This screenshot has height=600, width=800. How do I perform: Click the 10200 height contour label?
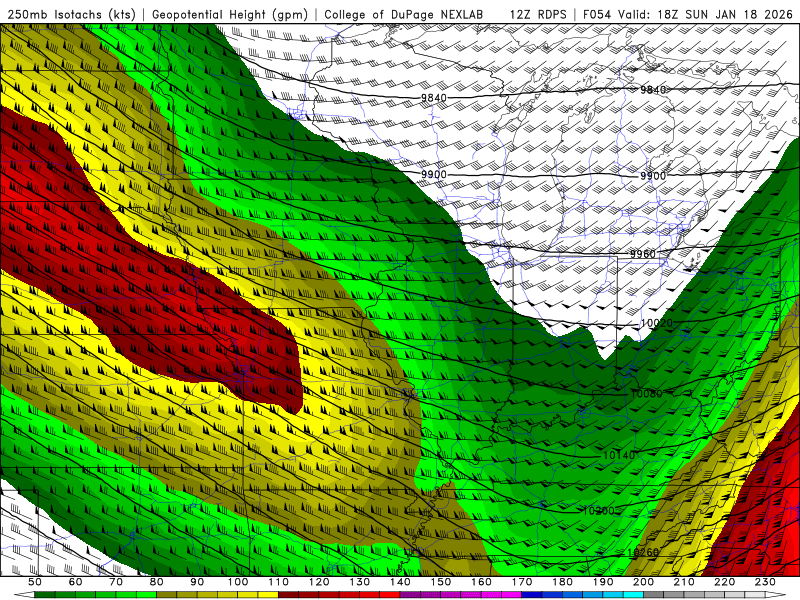[598, 510]
